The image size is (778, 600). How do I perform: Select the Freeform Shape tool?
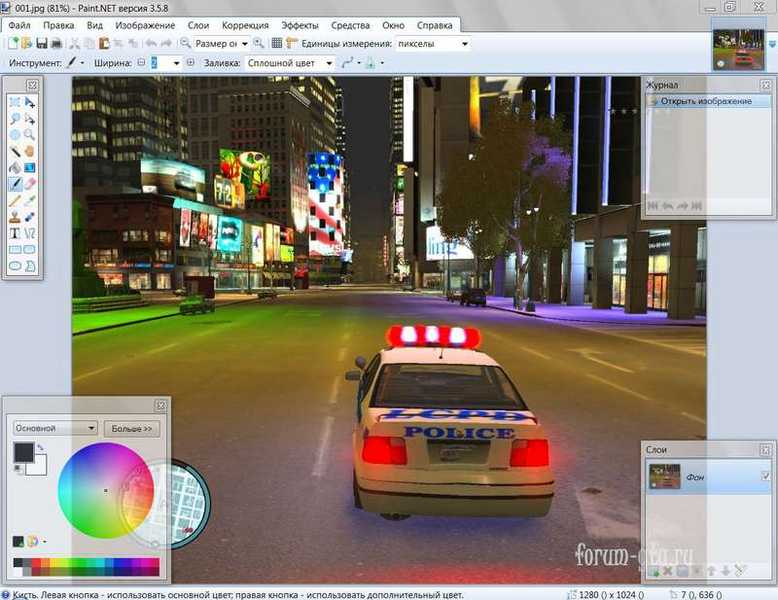tap(30, 266)
